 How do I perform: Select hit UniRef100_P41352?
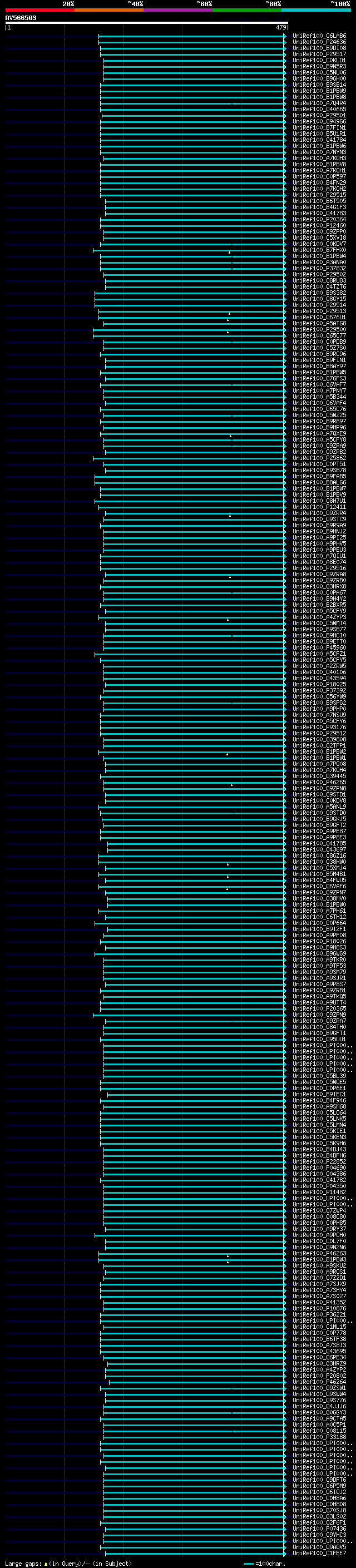[x=319, y=1302]
